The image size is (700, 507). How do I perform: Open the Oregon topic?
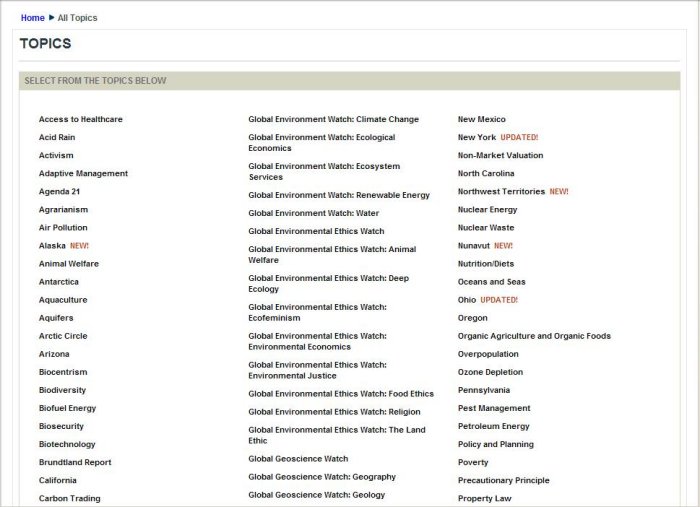473,318
